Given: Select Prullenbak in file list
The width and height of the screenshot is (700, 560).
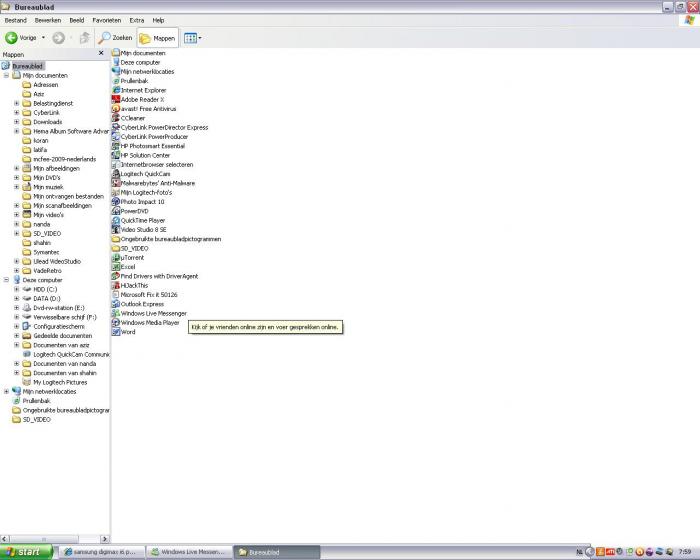Looking at the screenshot, I should [130, 81].
